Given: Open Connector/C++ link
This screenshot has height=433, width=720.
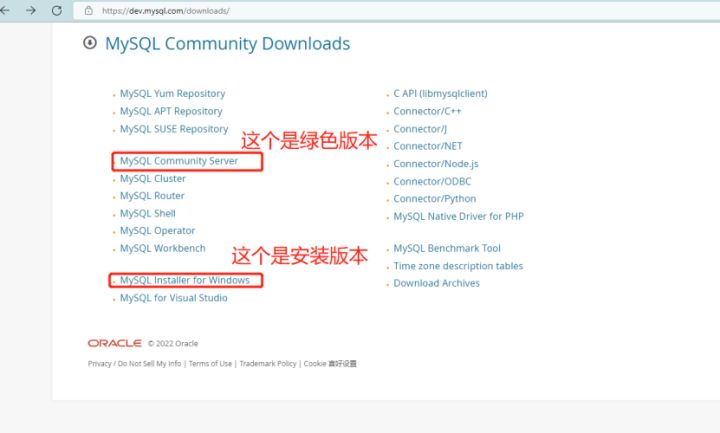Looking at the screenshot, I should [x=427, y=111].
